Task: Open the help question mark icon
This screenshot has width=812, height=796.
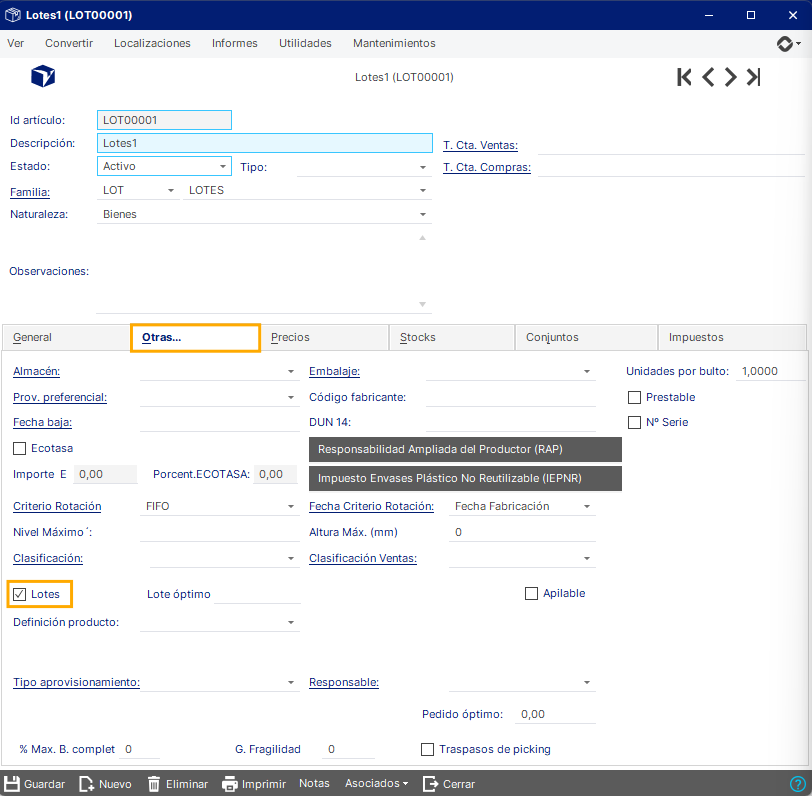Action: [x=798, y=784]
